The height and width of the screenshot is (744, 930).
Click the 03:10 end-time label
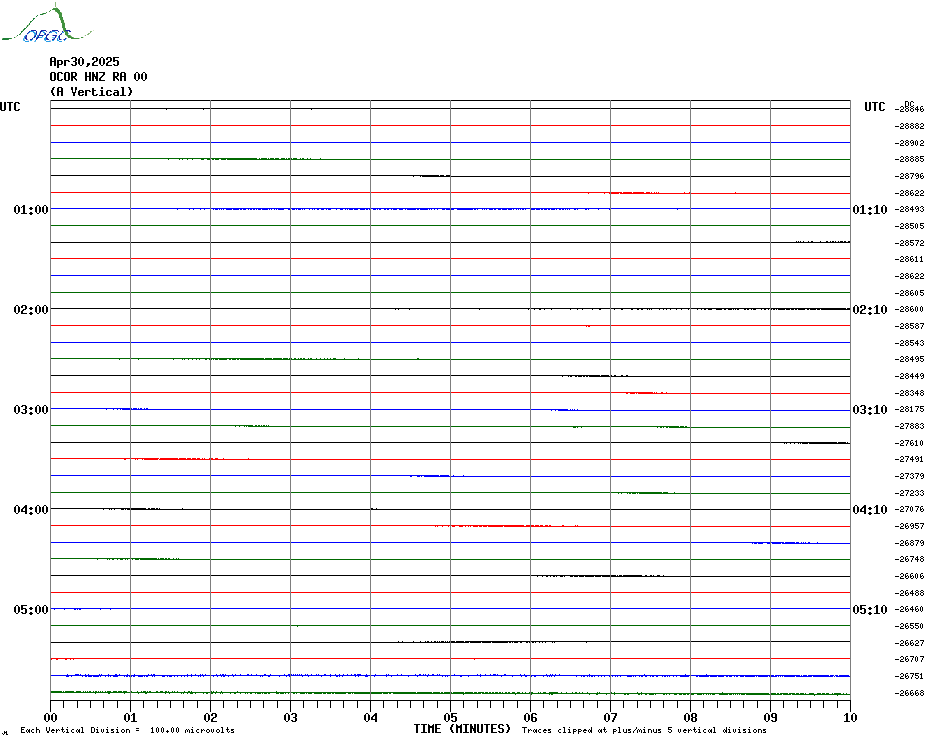(x=870, y=409)
